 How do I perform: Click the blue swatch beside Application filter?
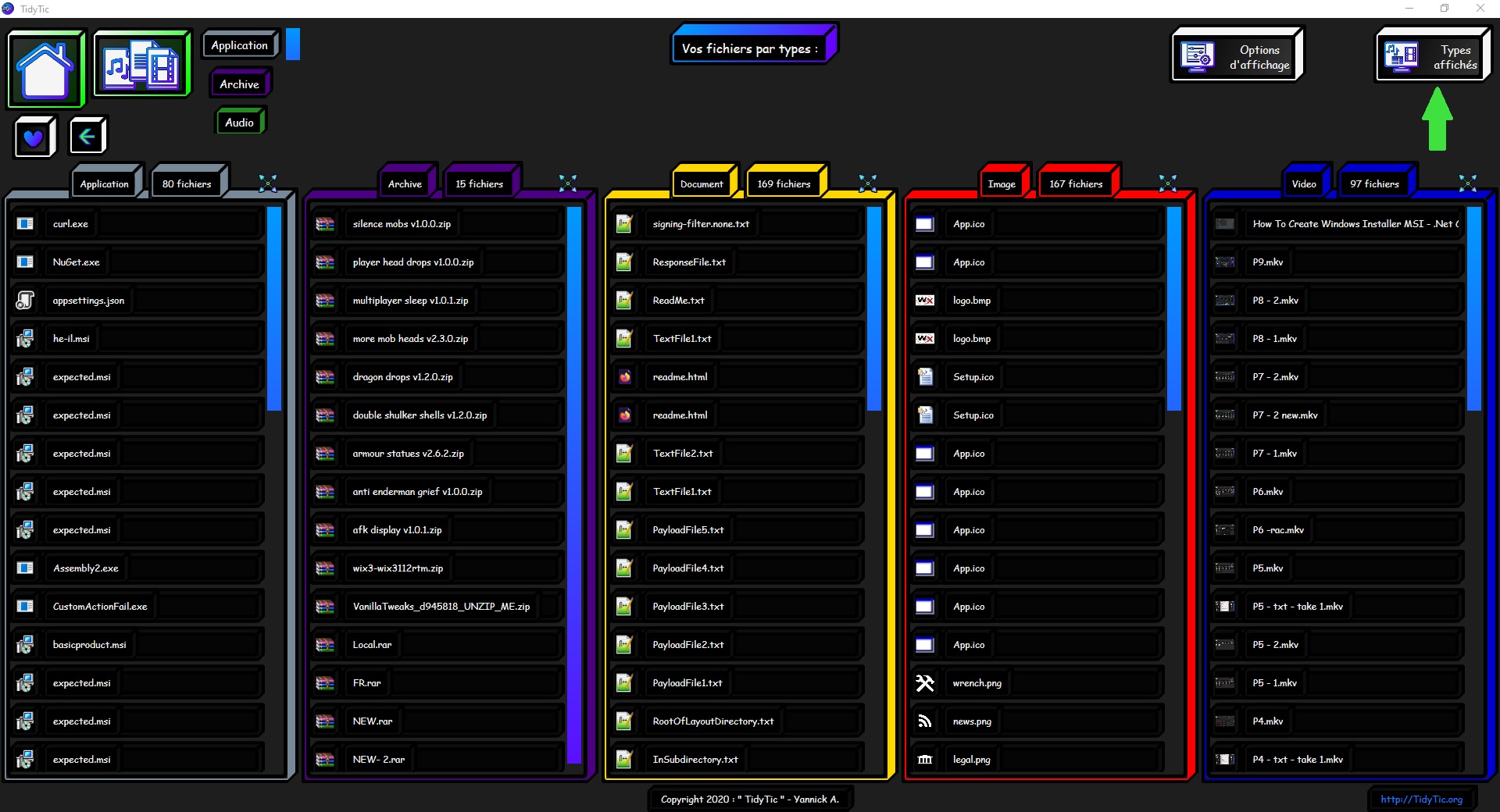click(293, 45)
